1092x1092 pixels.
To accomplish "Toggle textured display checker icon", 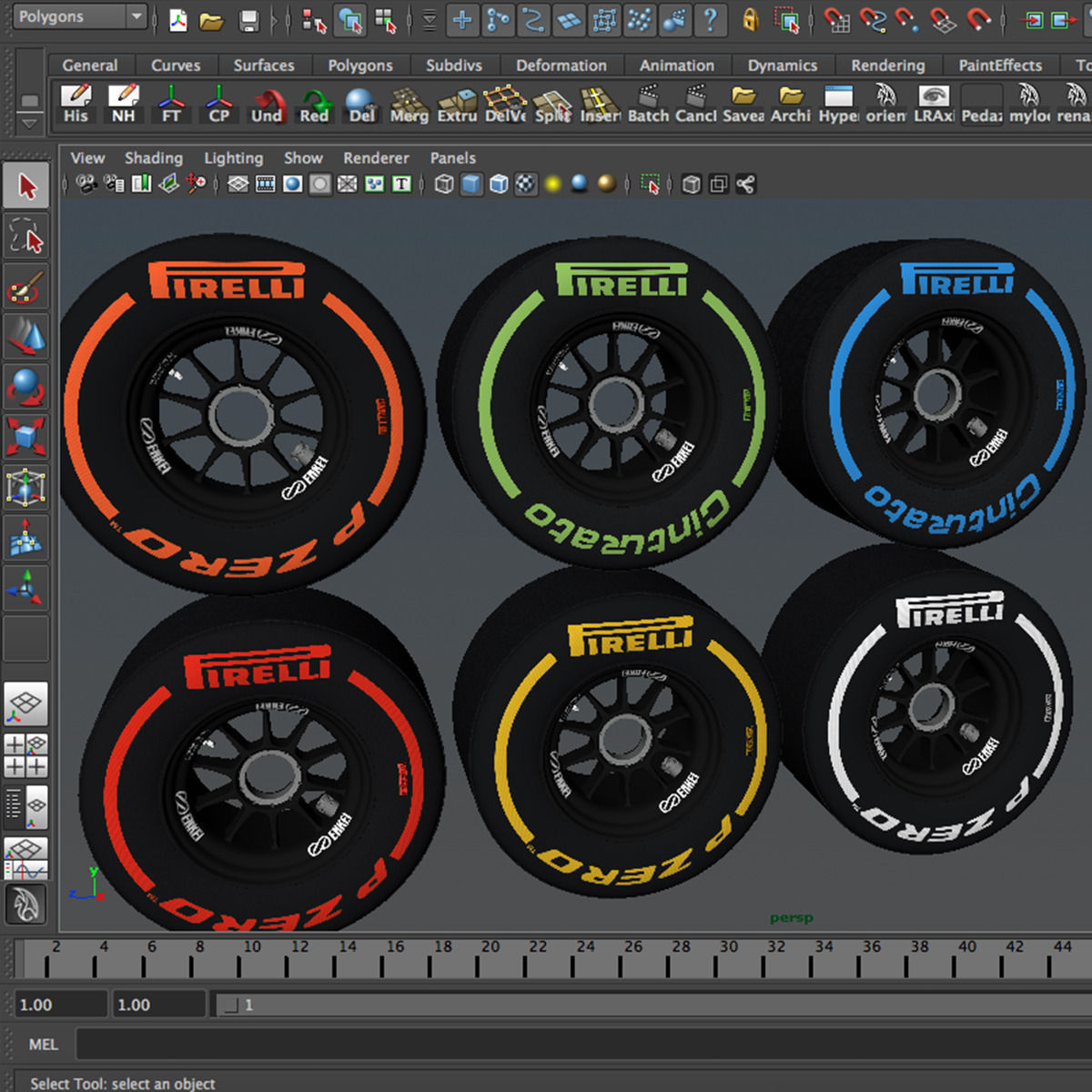I will 526,185.
